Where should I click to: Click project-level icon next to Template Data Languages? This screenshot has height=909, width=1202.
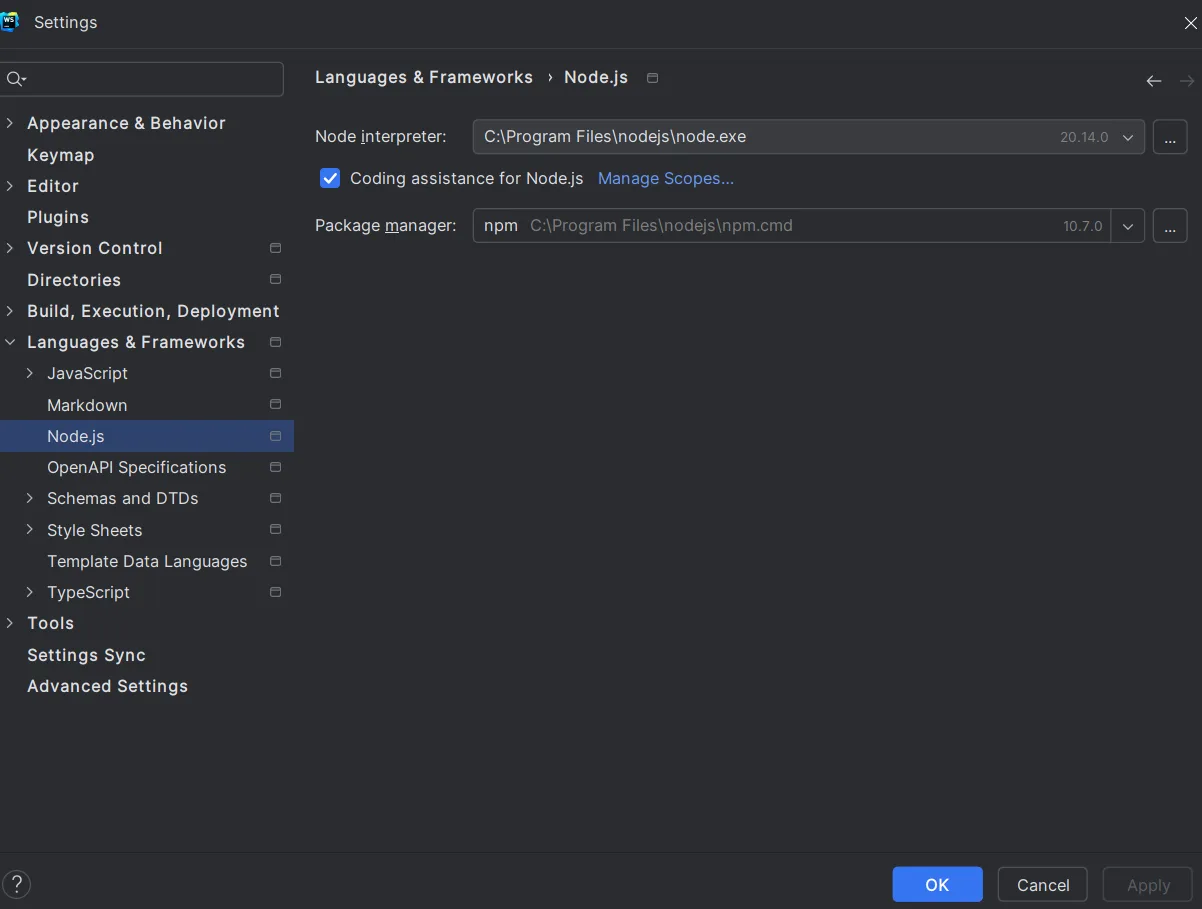[276, 561]
